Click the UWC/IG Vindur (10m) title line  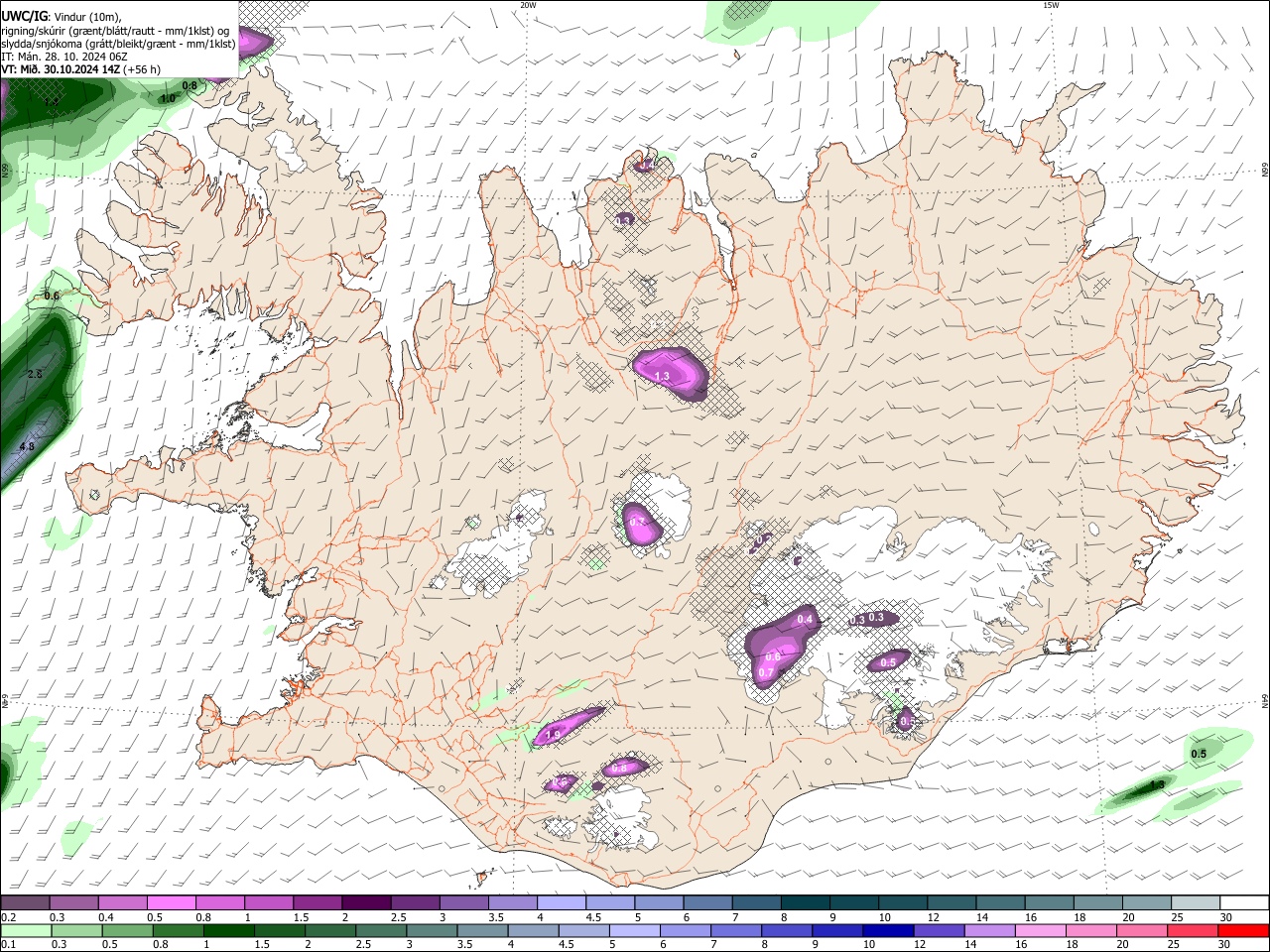(62, 16)
